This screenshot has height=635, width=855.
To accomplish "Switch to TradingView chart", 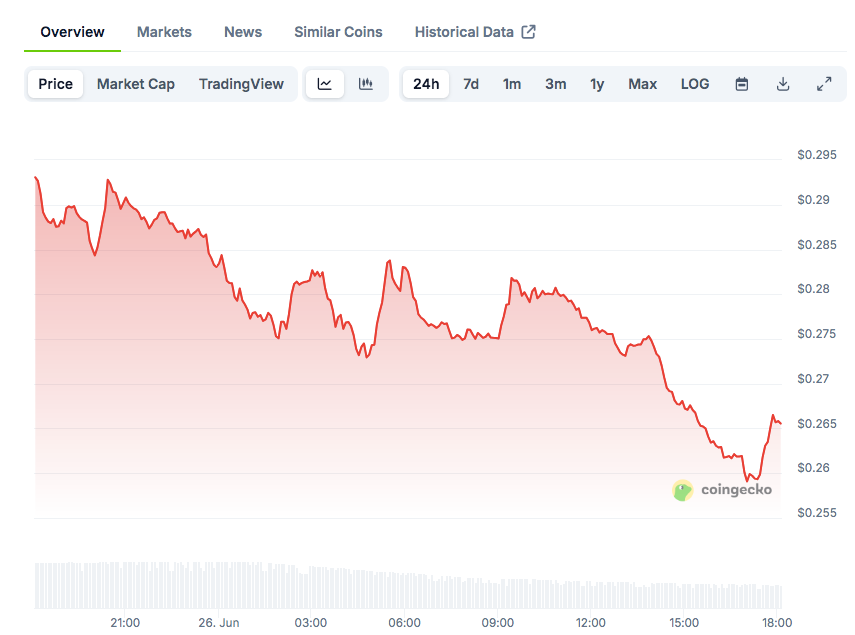I will [241, 84].
